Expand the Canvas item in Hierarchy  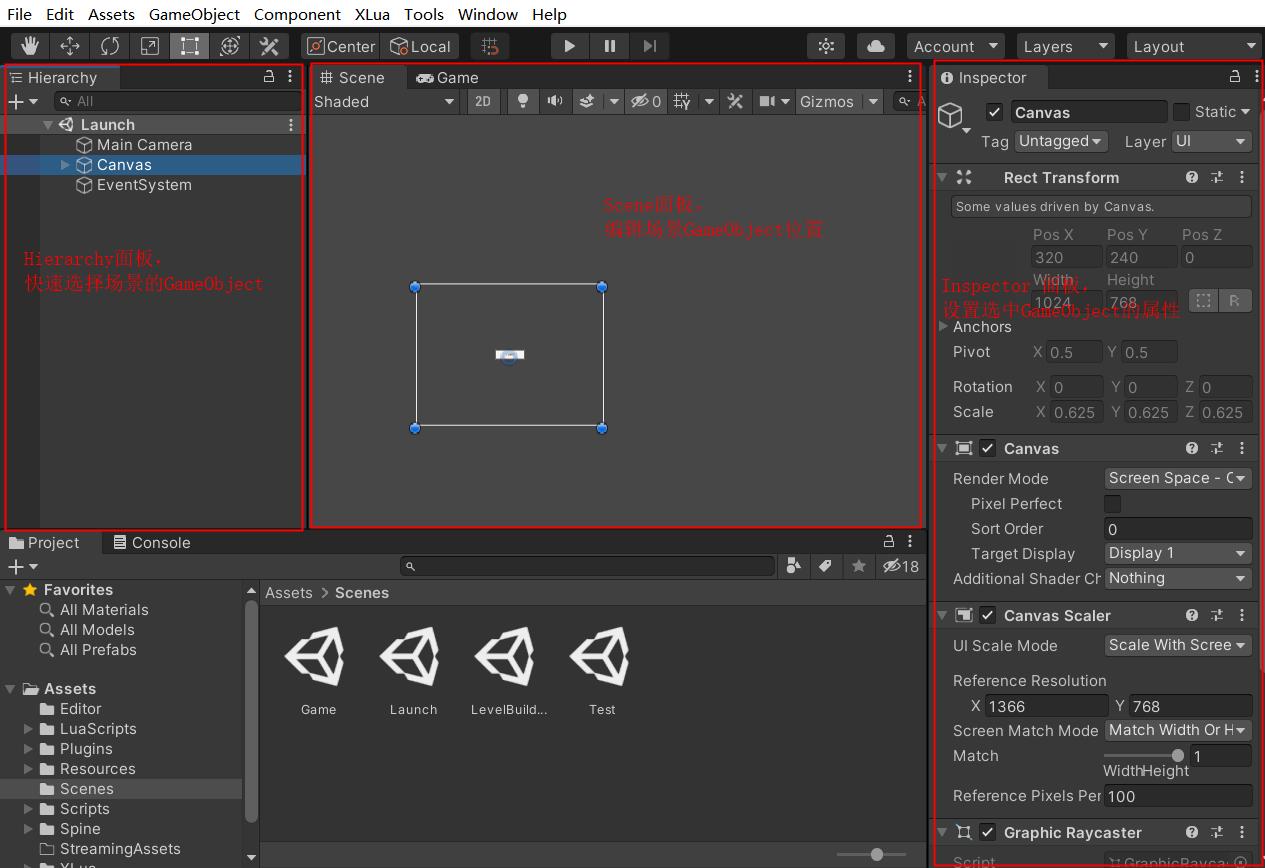click(65, 164)
